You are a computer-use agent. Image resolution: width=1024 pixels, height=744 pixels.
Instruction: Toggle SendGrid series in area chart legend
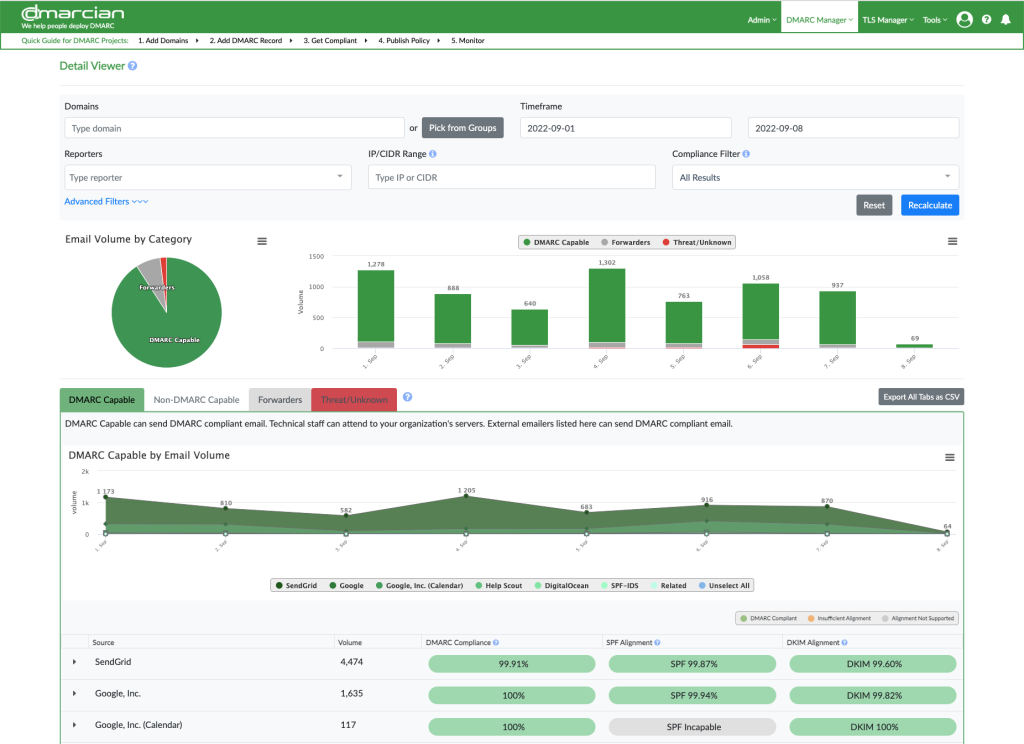point(296,585)
